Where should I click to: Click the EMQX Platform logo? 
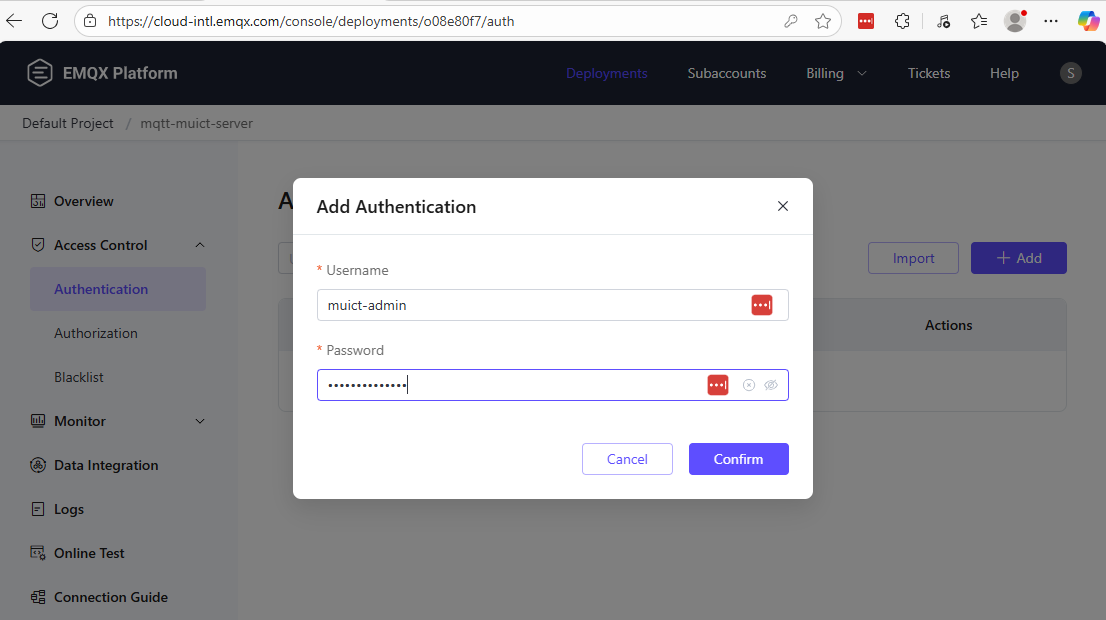click(x=102, y=73)
